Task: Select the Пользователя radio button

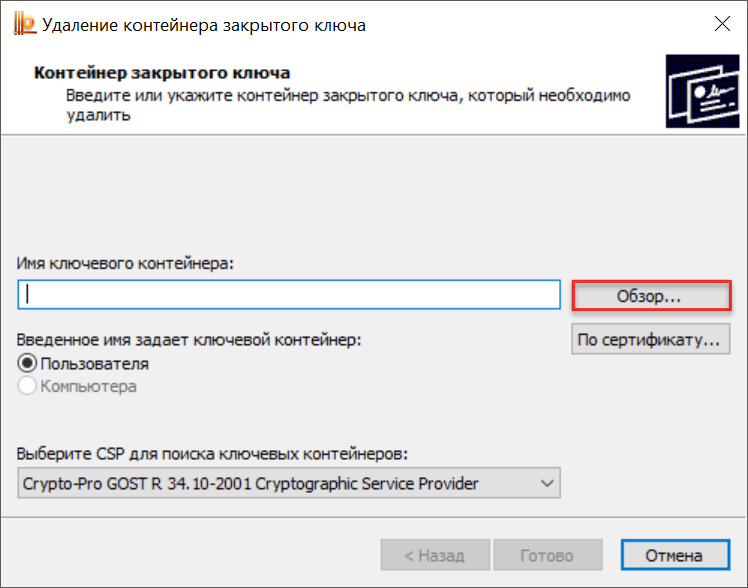Action: coord(28,364)
